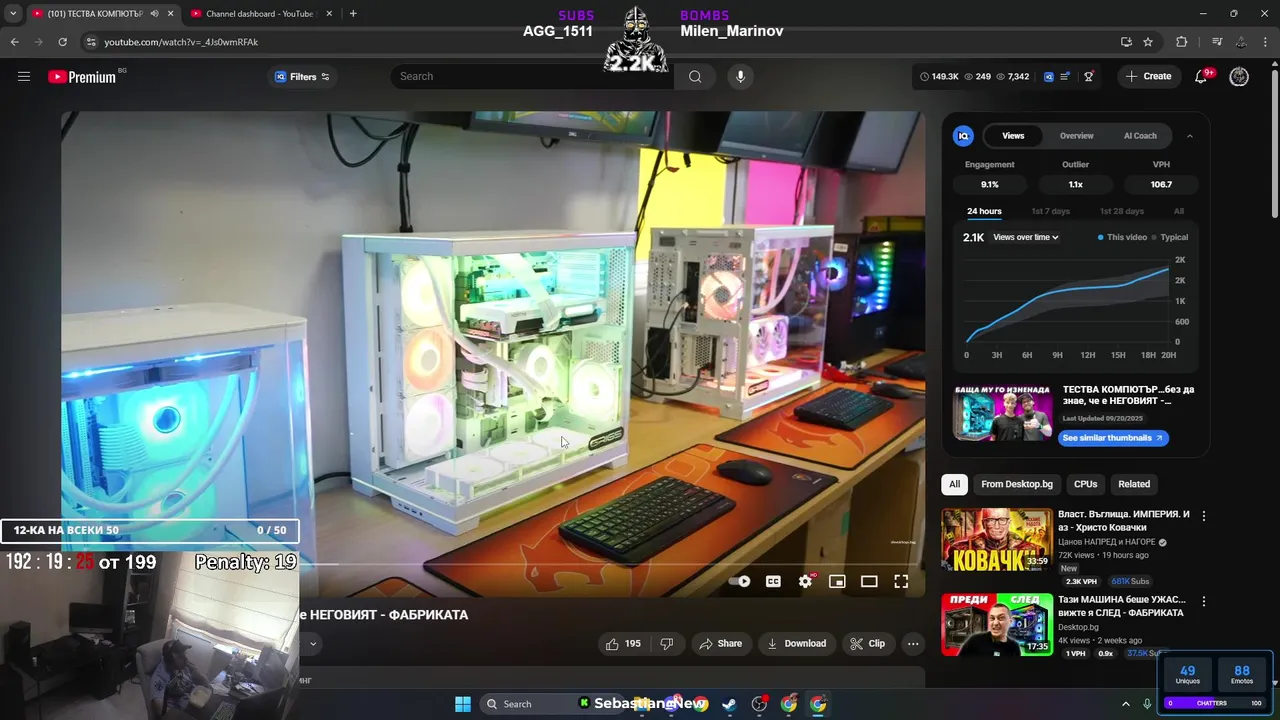Open Ковачки recommended video thumbnail
The width and height of the screenshot is (1280, 720).
point(997,539)
